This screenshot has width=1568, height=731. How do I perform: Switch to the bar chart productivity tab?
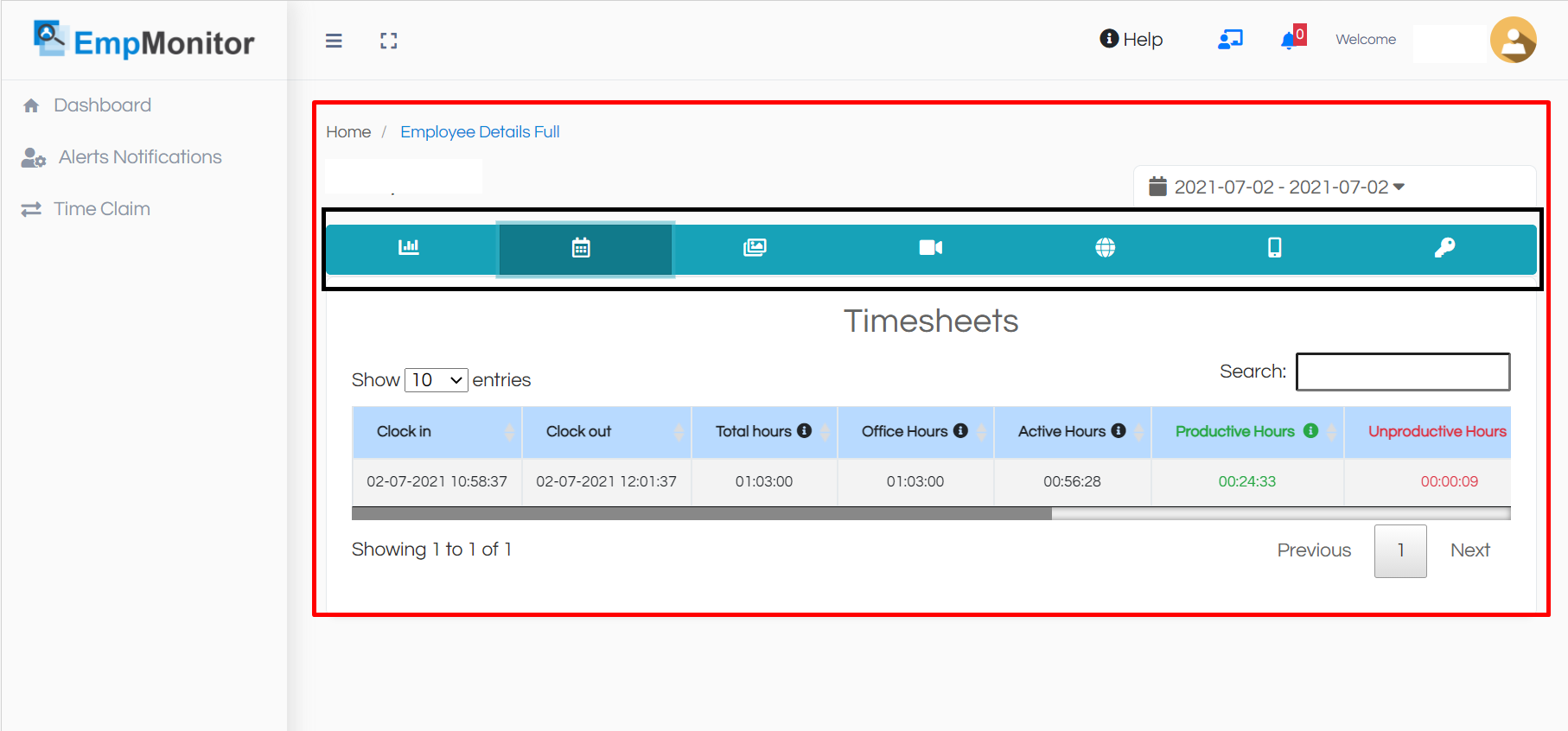coord(409,248)
